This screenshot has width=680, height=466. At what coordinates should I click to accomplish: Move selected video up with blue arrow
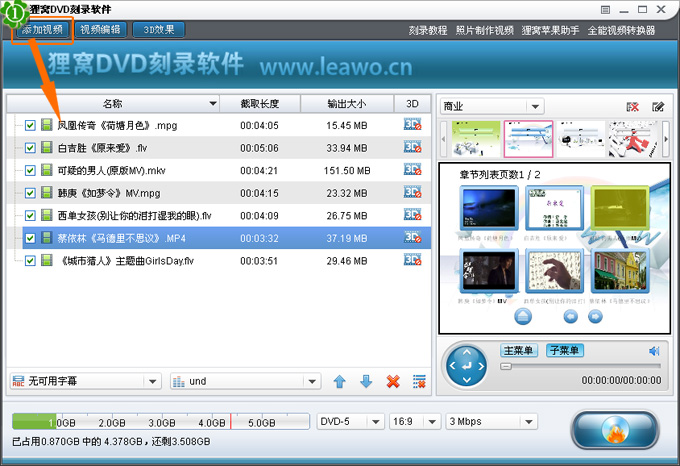pyautogui.click(x=340, y=381)
